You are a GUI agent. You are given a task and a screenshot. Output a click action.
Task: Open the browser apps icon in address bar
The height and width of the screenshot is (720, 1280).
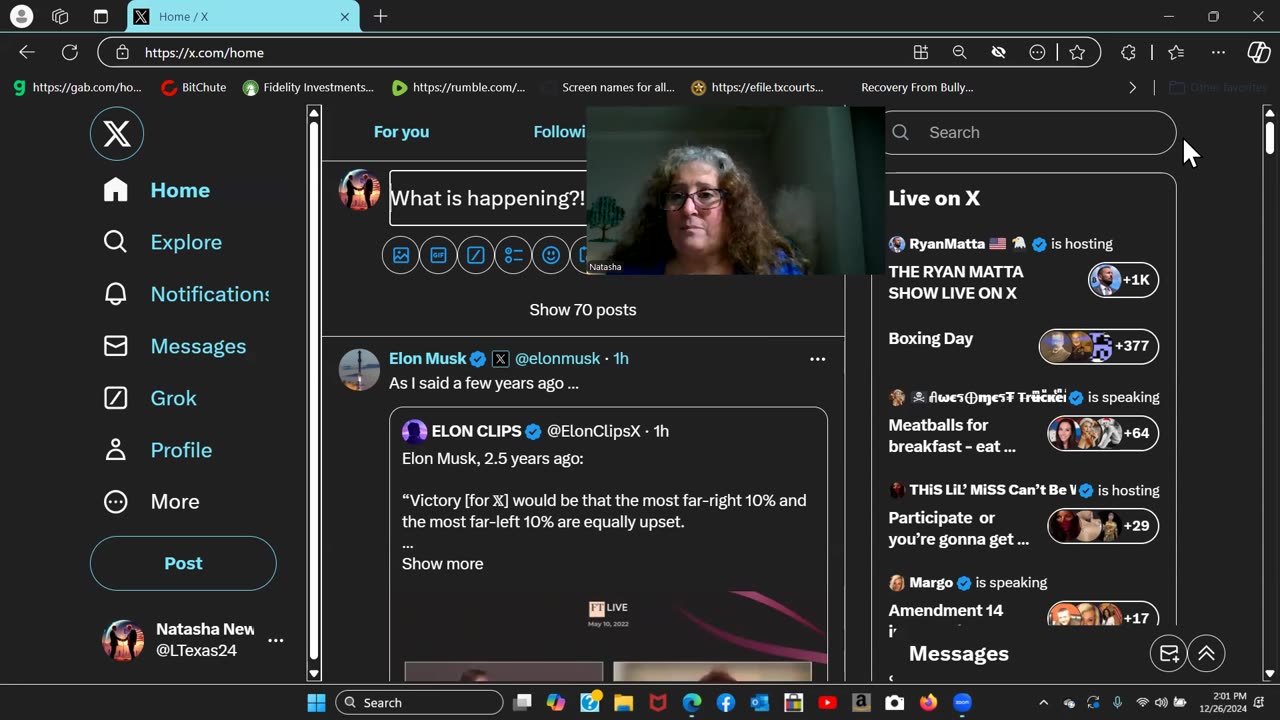[921, 52]
